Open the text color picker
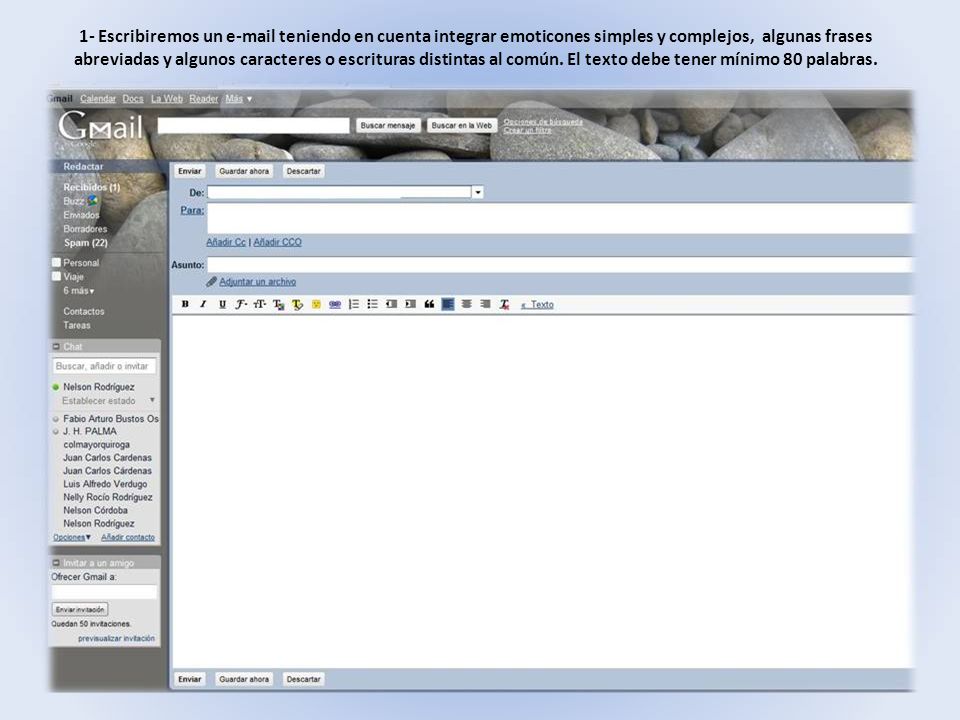The height and width of the screenshot is (720, 960). tap(279, 304)
